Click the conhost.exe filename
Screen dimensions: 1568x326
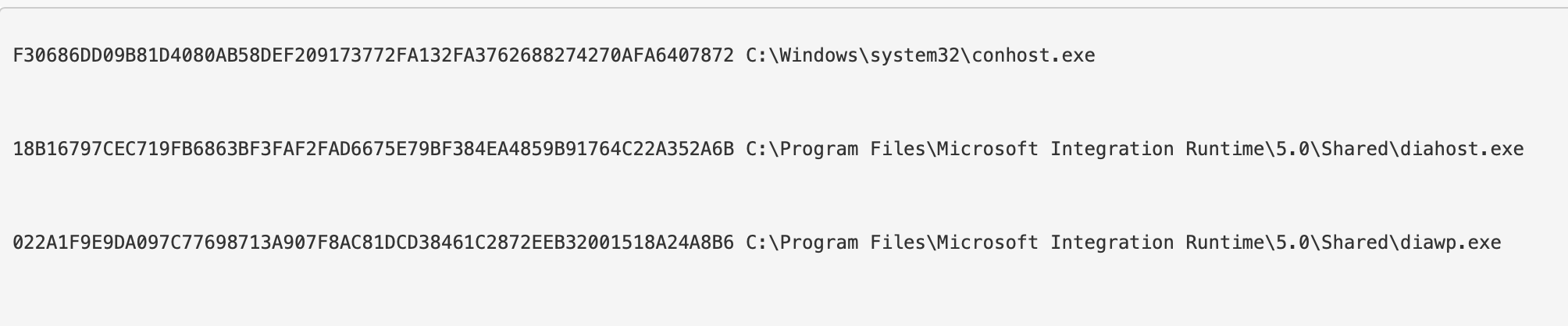(1033, 55)
